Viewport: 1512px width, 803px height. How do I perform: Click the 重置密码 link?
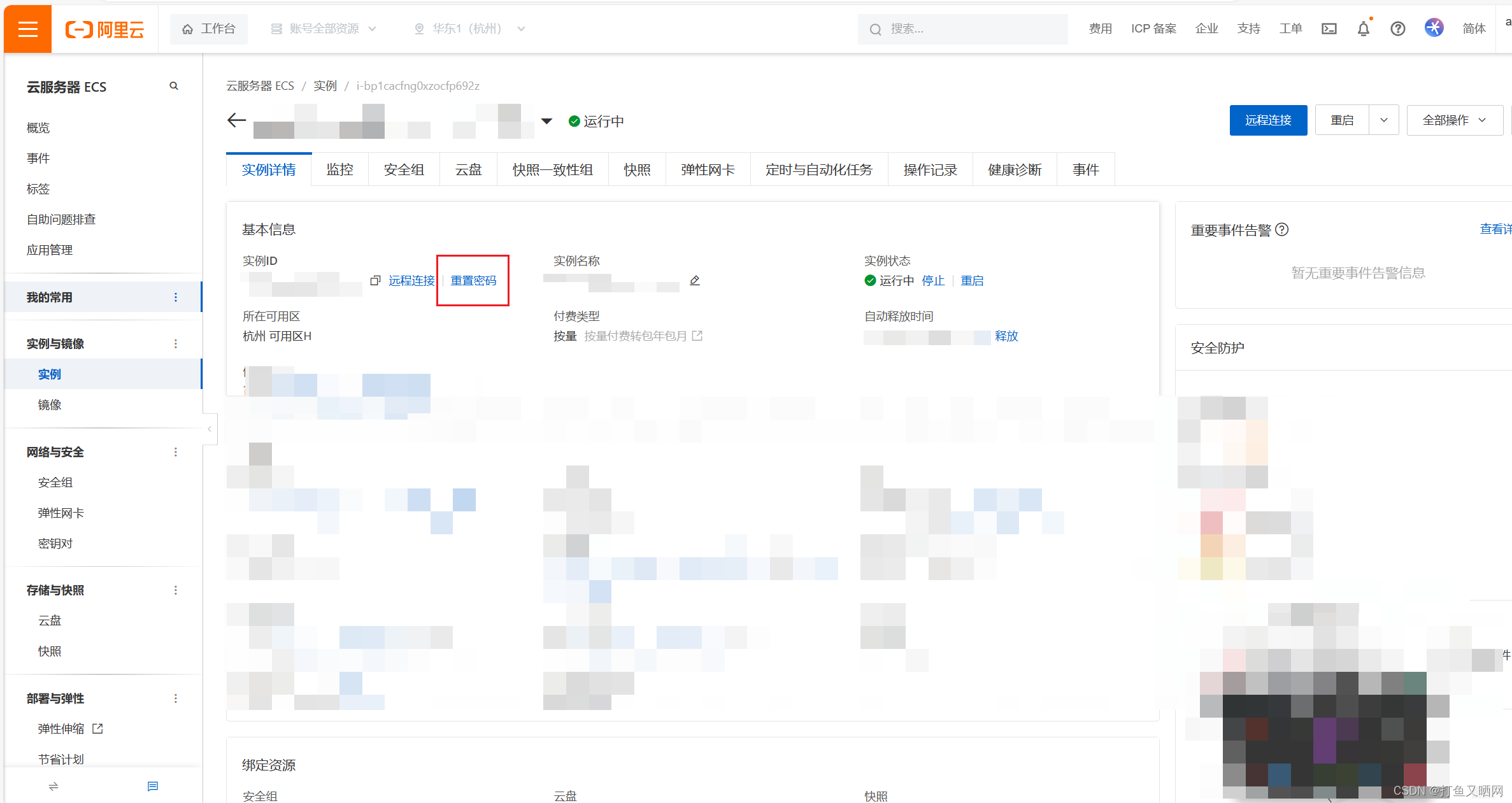click(473, 281)
